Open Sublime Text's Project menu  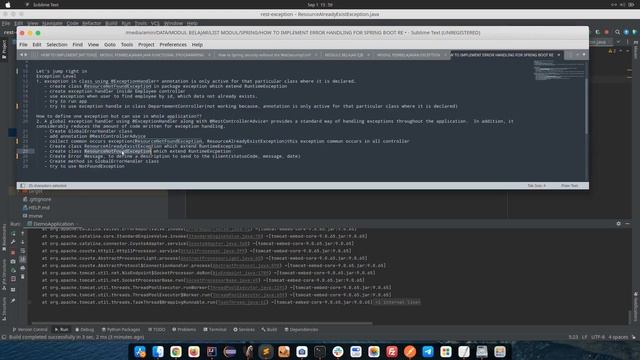point(146,44)
